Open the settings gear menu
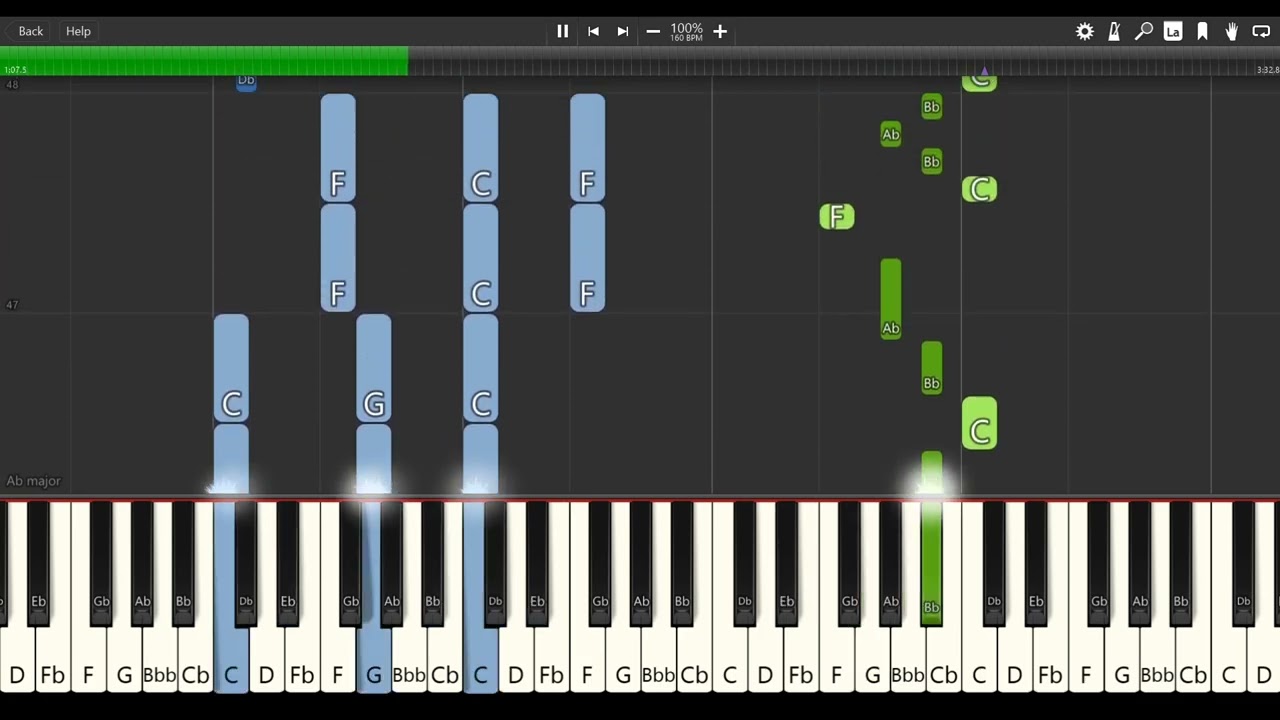 1085,31
